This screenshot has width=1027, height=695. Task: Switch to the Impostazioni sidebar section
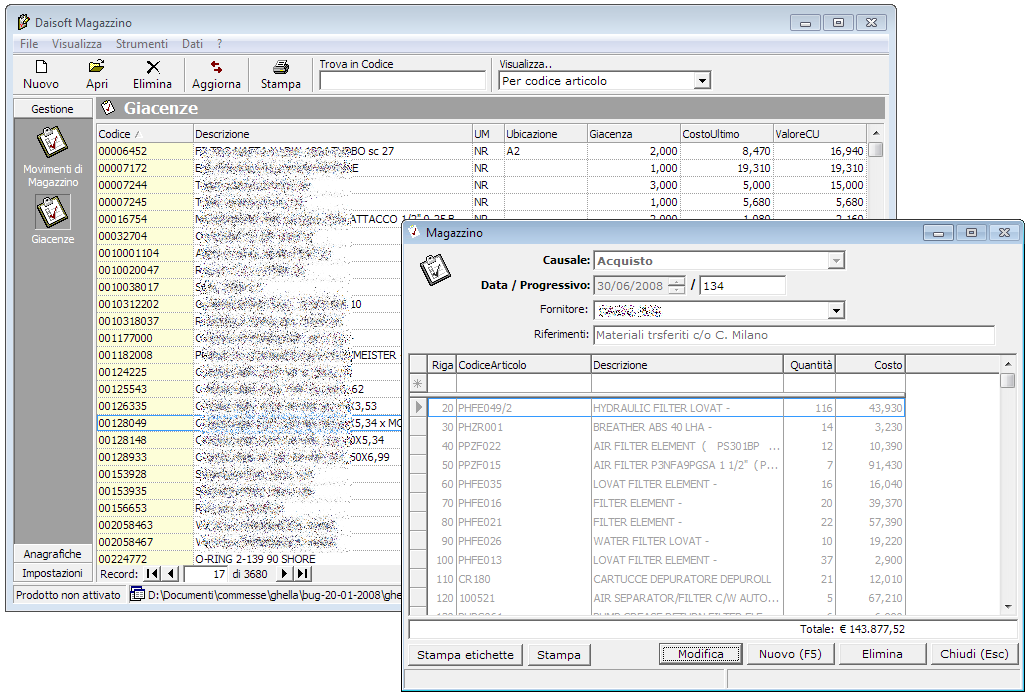(52, 573)
